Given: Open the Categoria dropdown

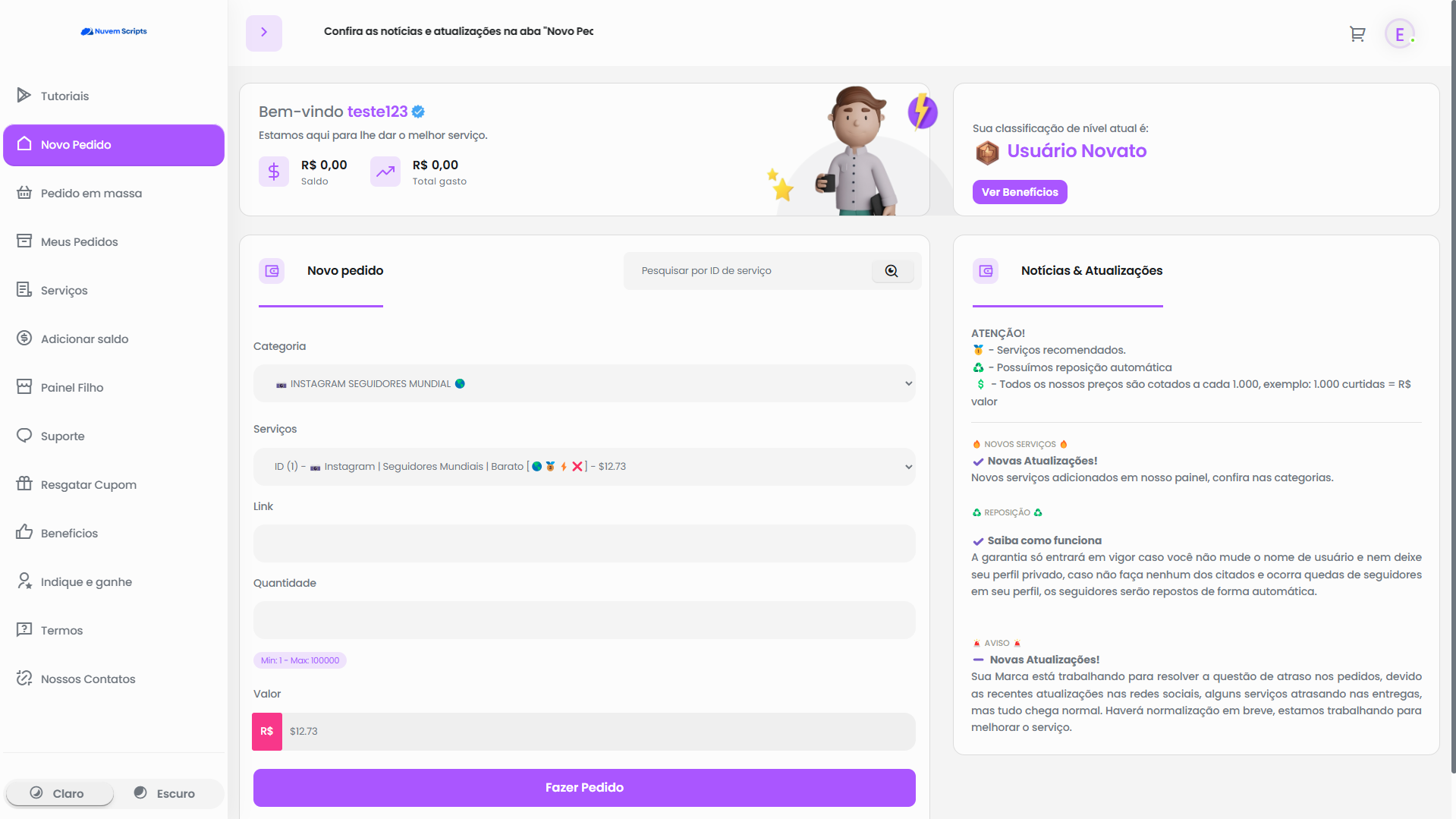Looking at the screenshot, I should tap(583, 384).
